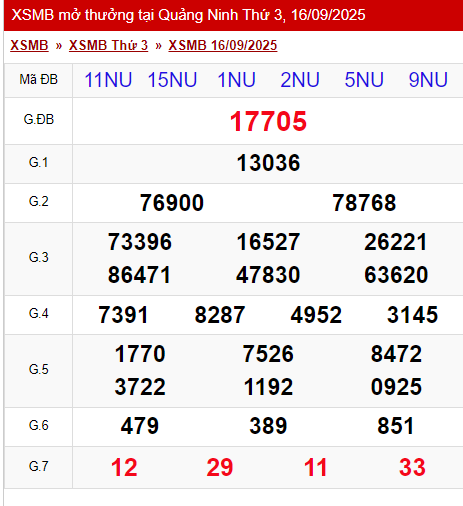463x506 pixels.
Task: Click the first prize number 13036
Action: pos(268,163)
